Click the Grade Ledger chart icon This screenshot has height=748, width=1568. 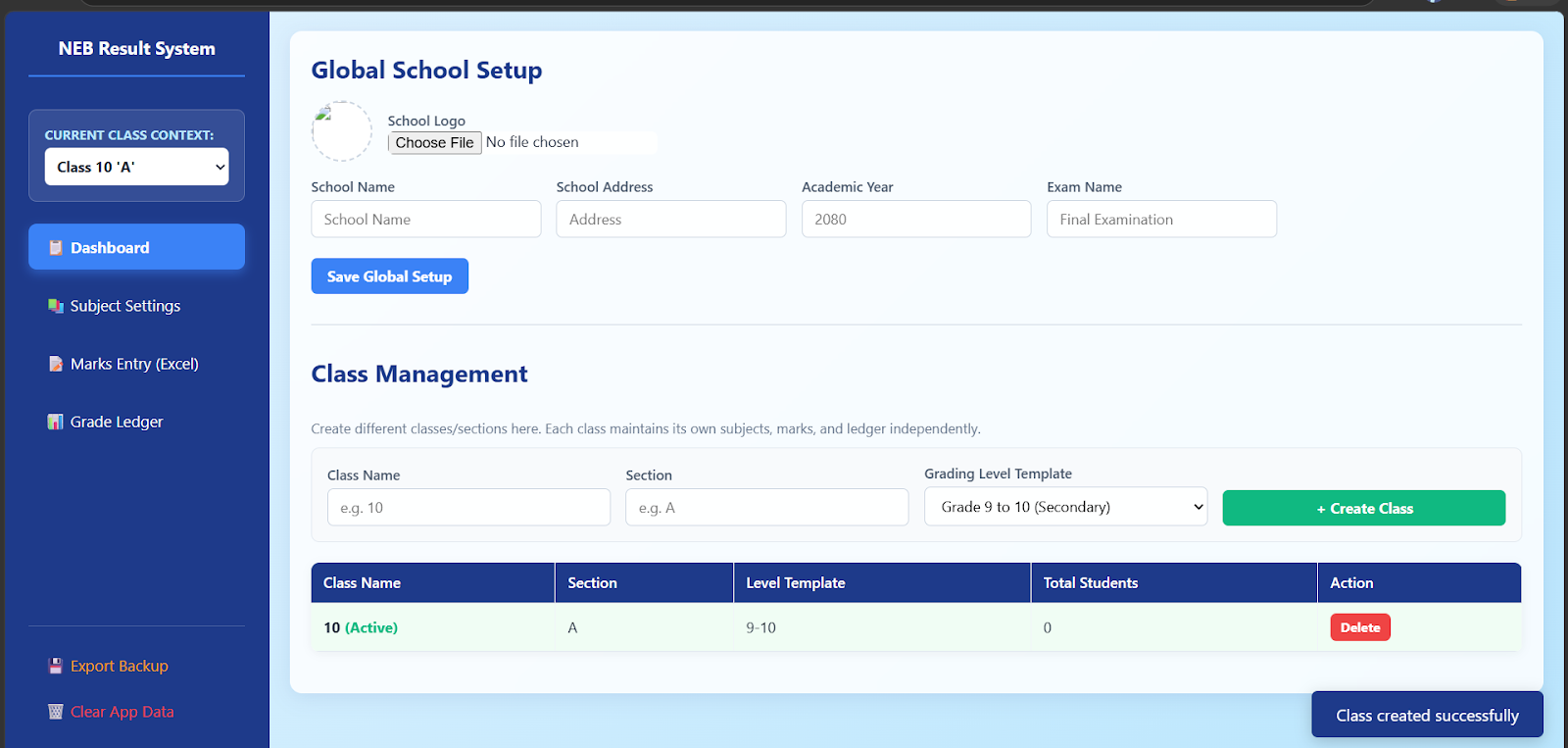[x=56, y=422]
